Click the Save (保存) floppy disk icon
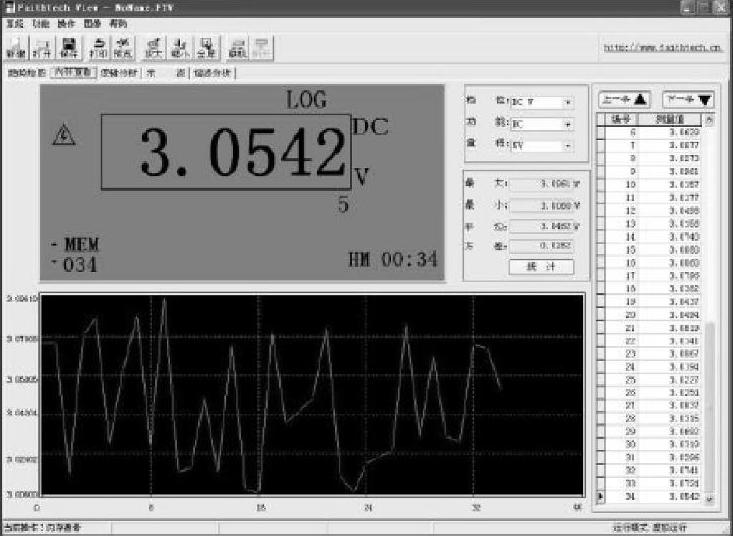Viewport: 733px width, 536px height. (x=69, y=46)
